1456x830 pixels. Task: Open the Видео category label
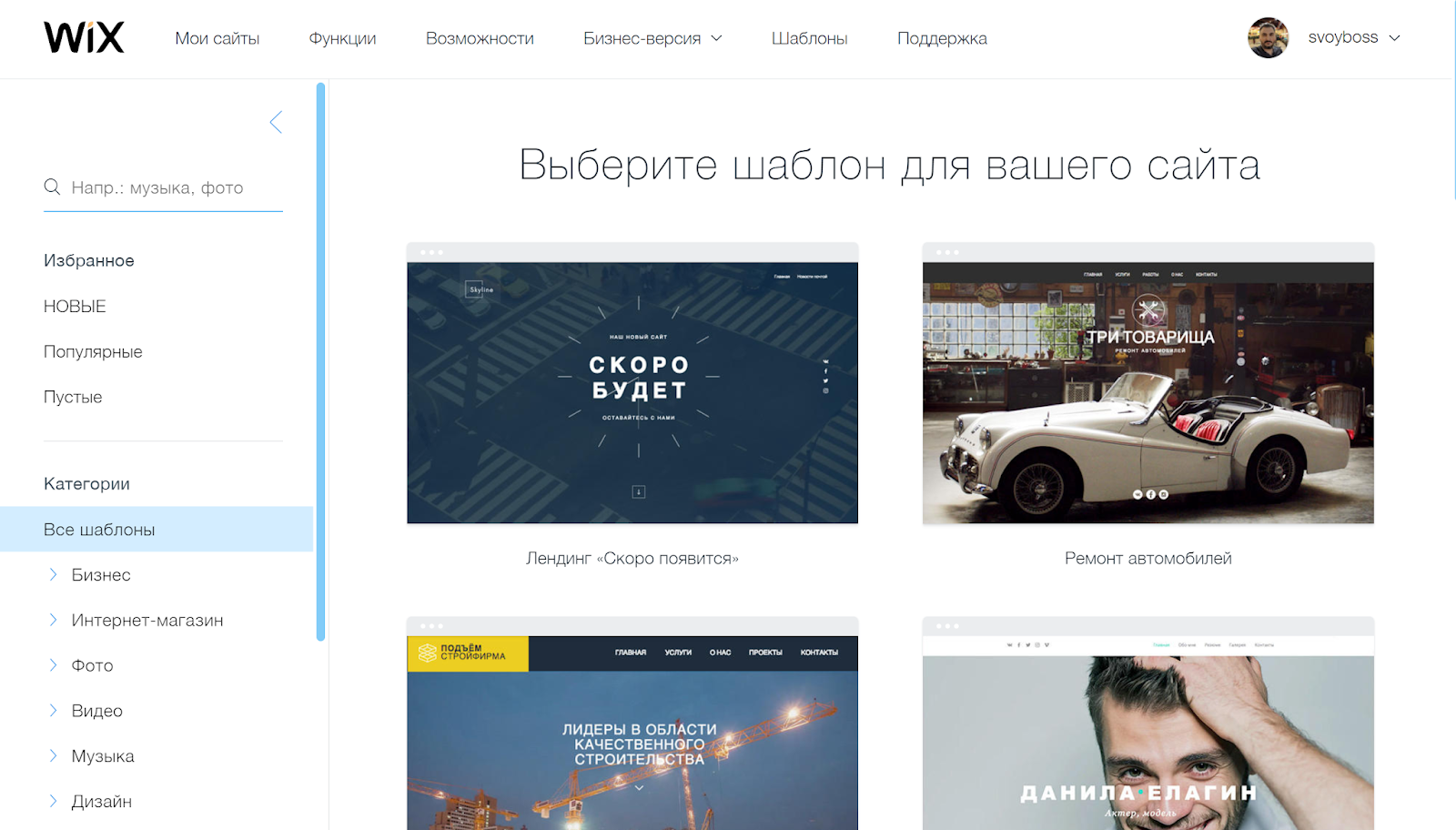[97, 711]
